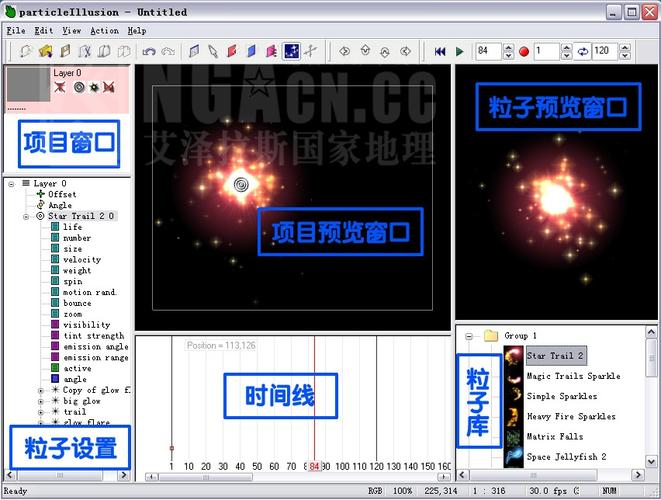Click the Undo arrow icon
The width and height of the screenshot is (661, 500).
(149, 51)
